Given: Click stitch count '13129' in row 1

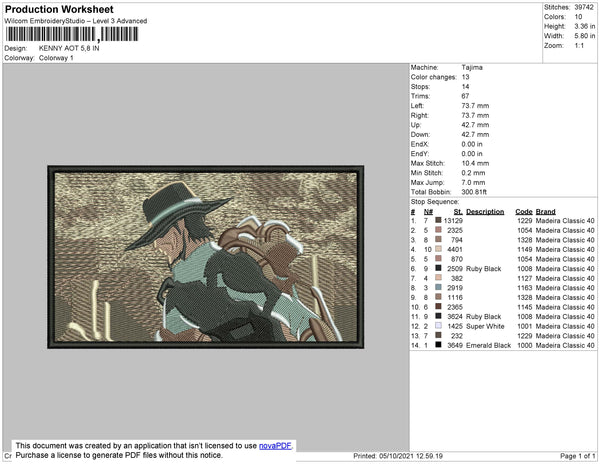Looking at the screenshot, I should point(453,221).
